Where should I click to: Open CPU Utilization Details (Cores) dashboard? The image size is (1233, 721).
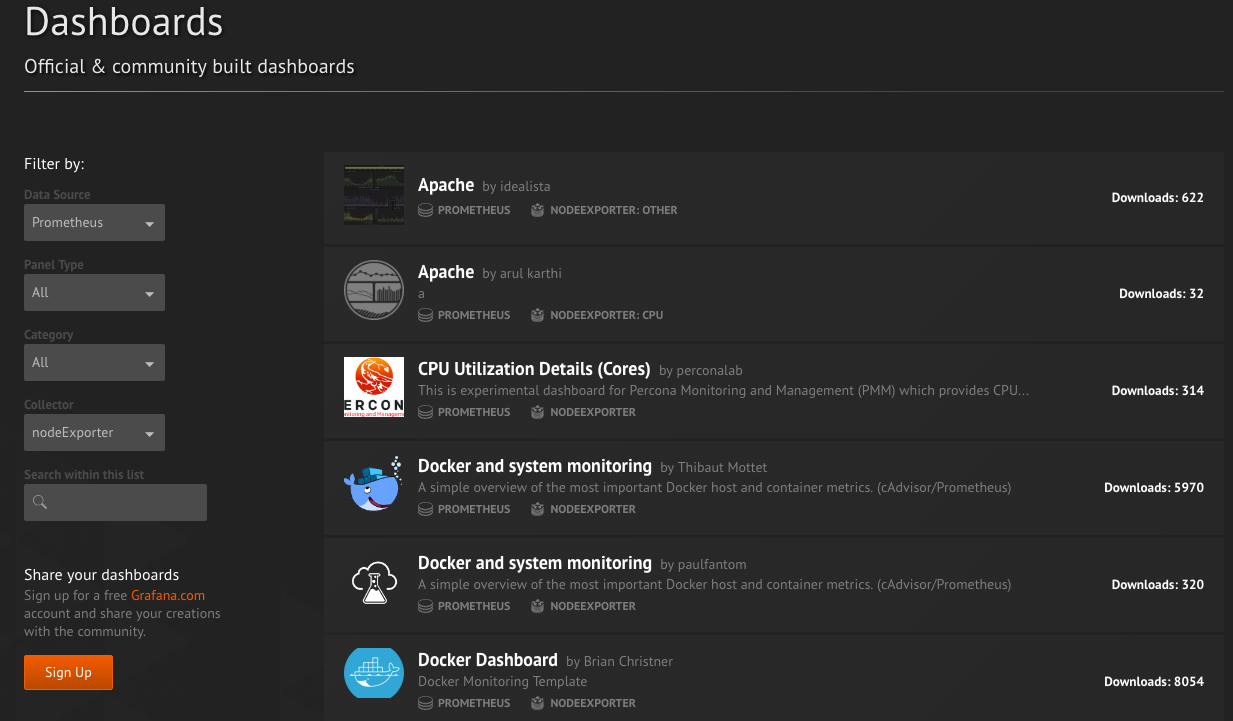[x=534, y=369]
